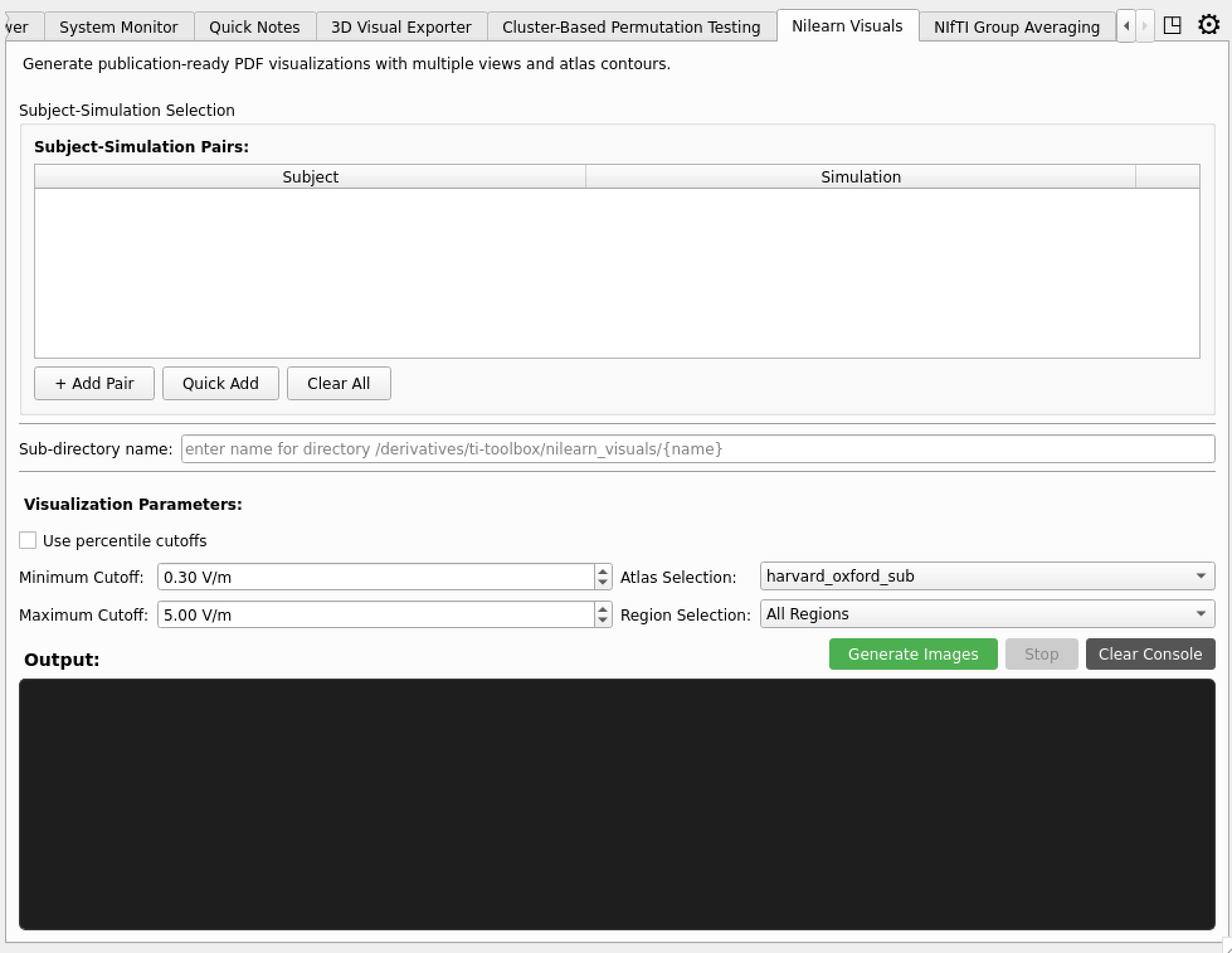The image size is (1232, 953).
Task: Click the Quick Add button
Action: coord(220,383)
